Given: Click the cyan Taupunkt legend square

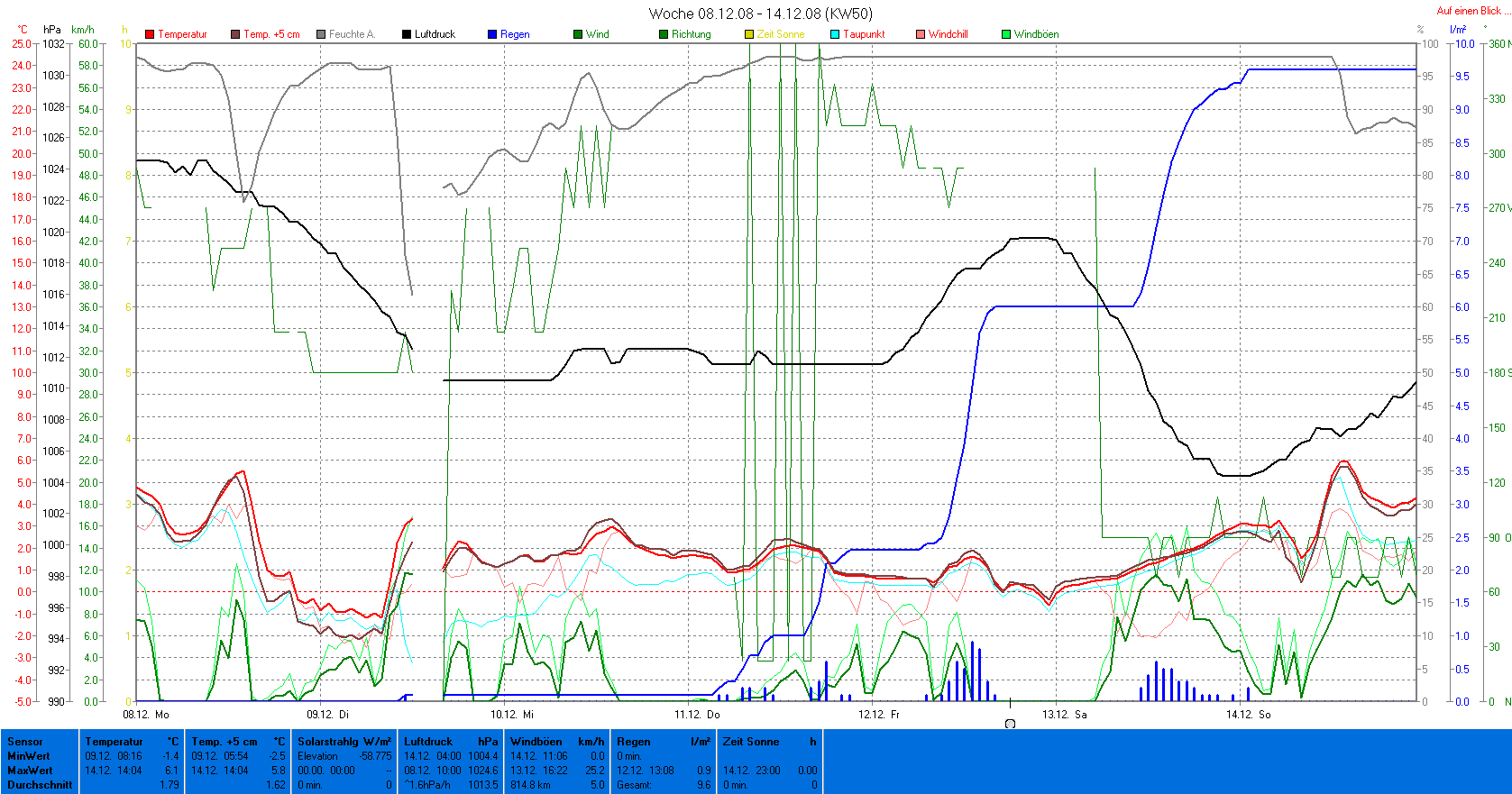Looking at the screenshot, I should tap(835, 34).
